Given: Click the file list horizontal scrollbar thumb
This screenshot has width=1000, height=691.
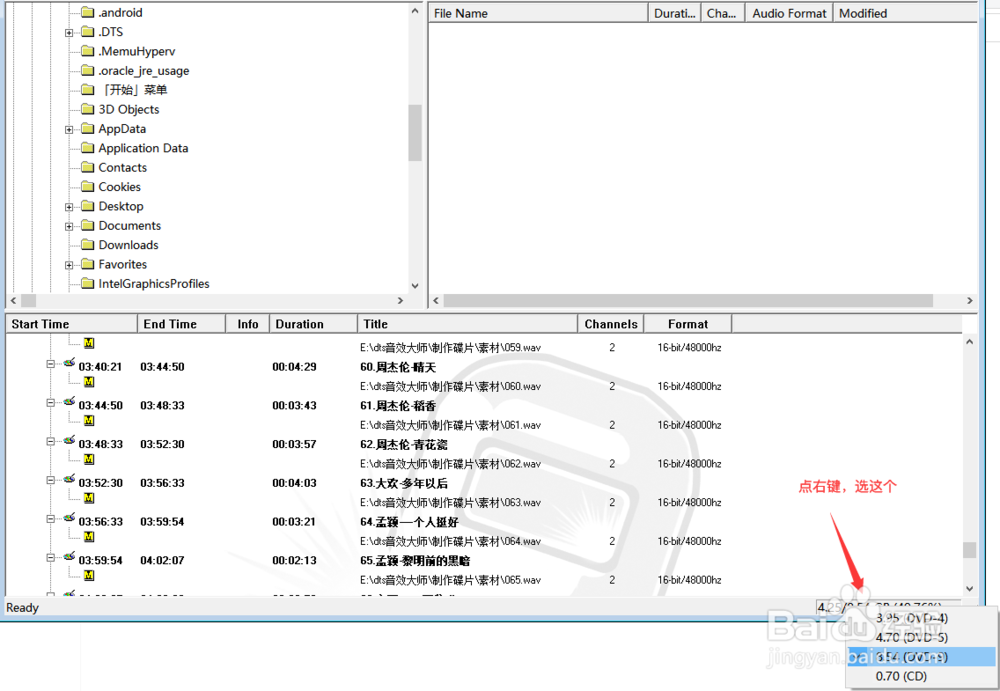Looking at the screenshot, I should (x=688, y=301).
